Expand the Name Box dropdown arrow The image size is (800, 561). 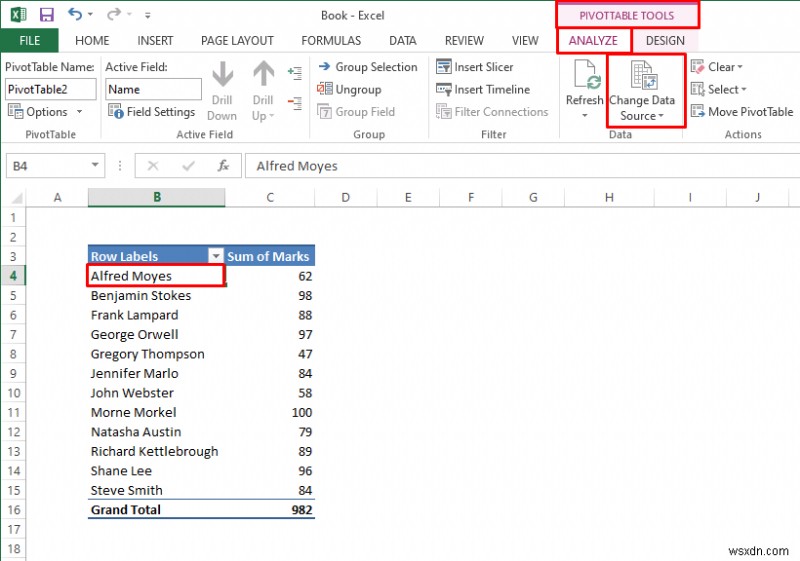click(95, 165)
